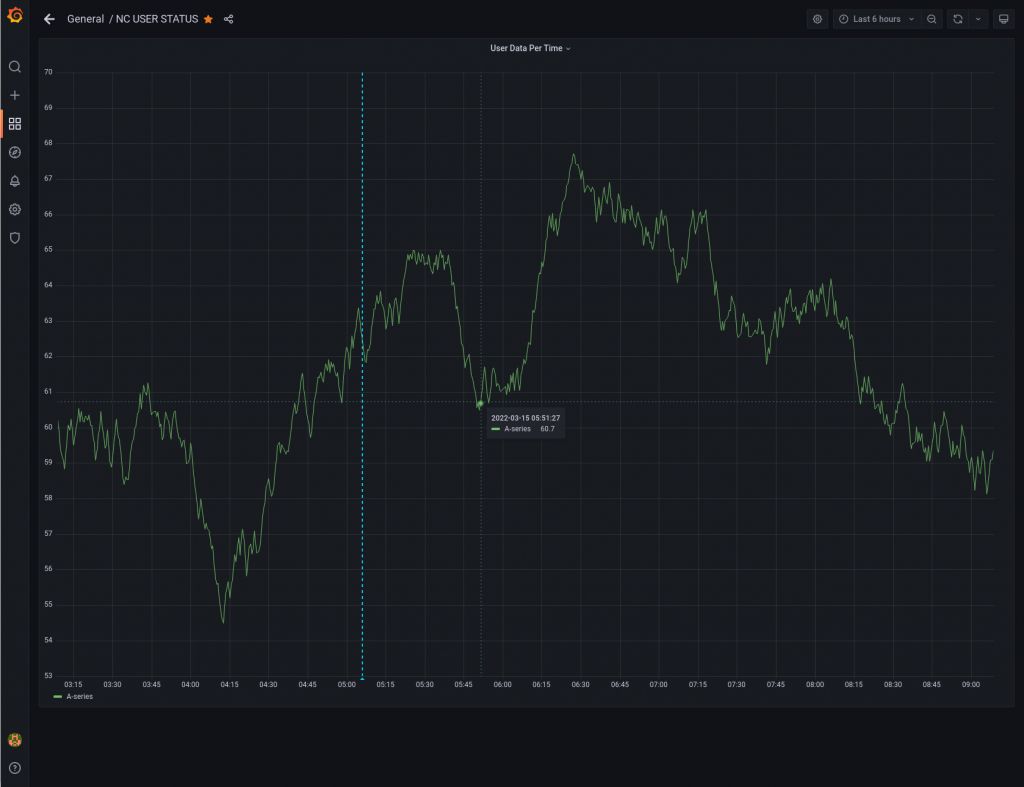1024x787 pixels.
Task: Click the Share dashboard icon
Action: point(228,18)
